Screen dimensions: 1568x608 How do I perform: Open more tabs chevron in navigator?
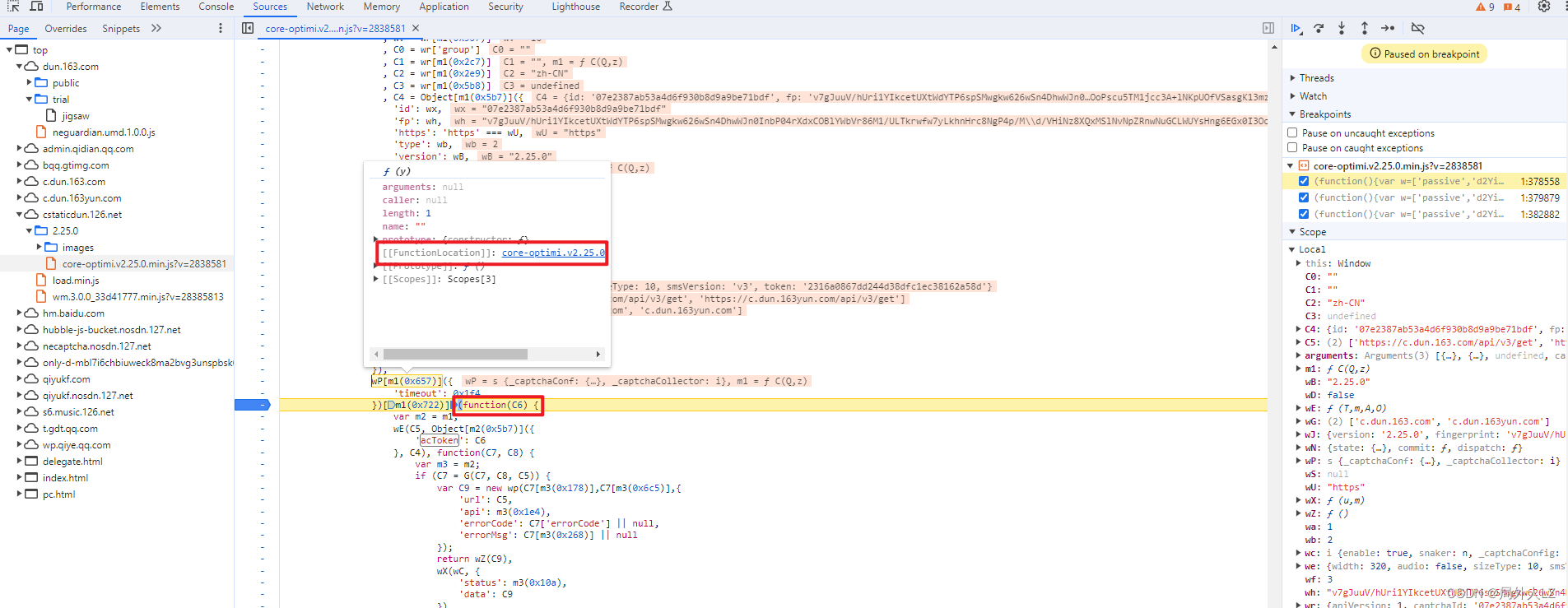156,28
